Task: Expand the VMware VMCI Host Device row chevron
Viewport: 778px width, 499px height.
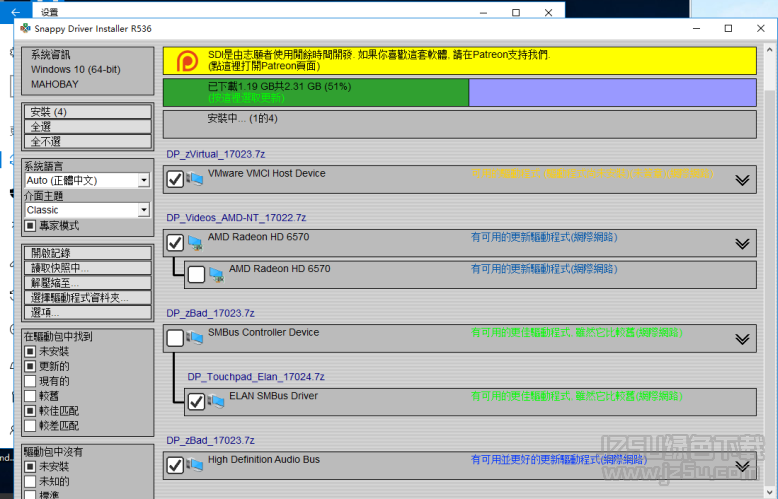Action: point(742,180)
